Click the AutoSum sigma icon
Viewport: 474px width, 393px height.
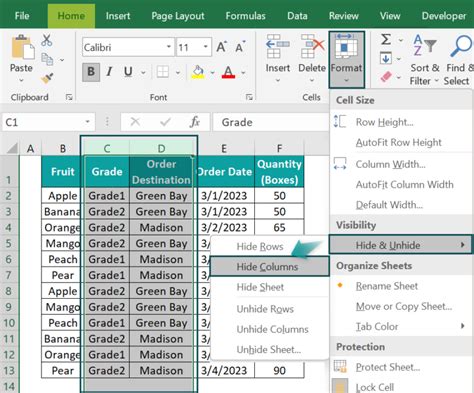386,40
